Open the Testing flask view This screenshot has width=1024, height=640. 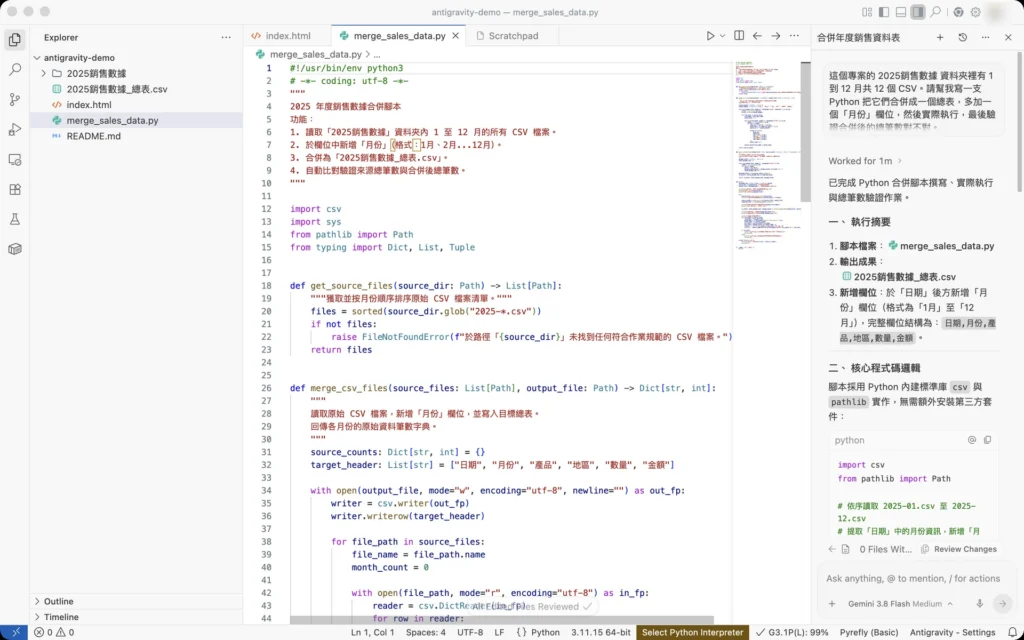[x=14, y=219]
